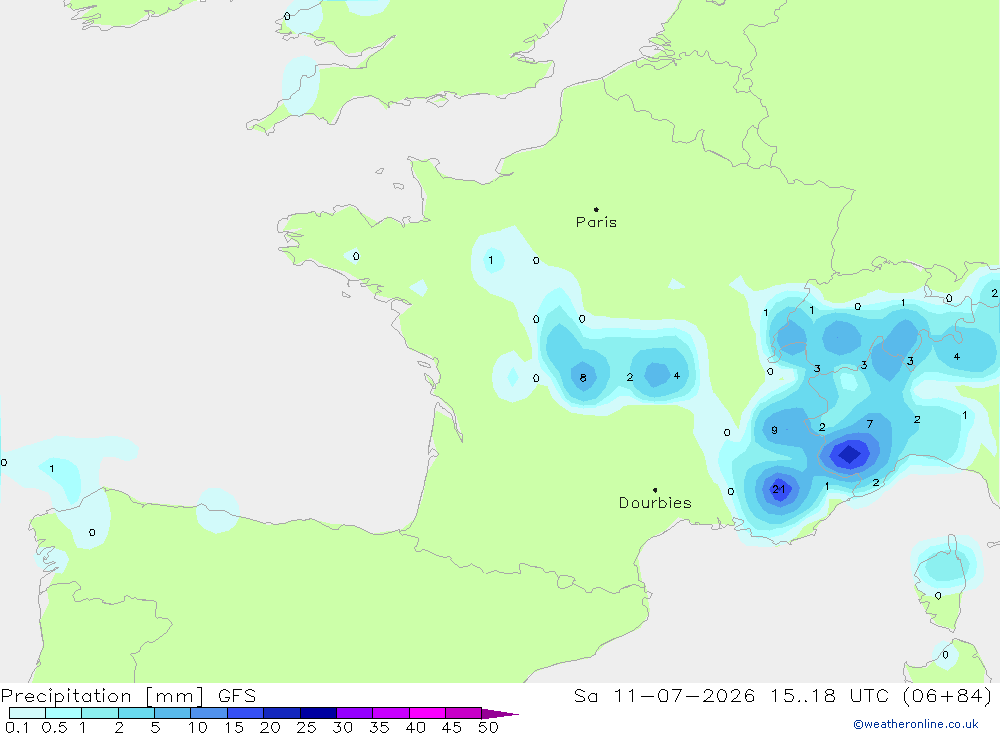Click the legend arrow tip above 50 mm
The height and width of the screenshot is (733, 1000).
pos(500,713)
